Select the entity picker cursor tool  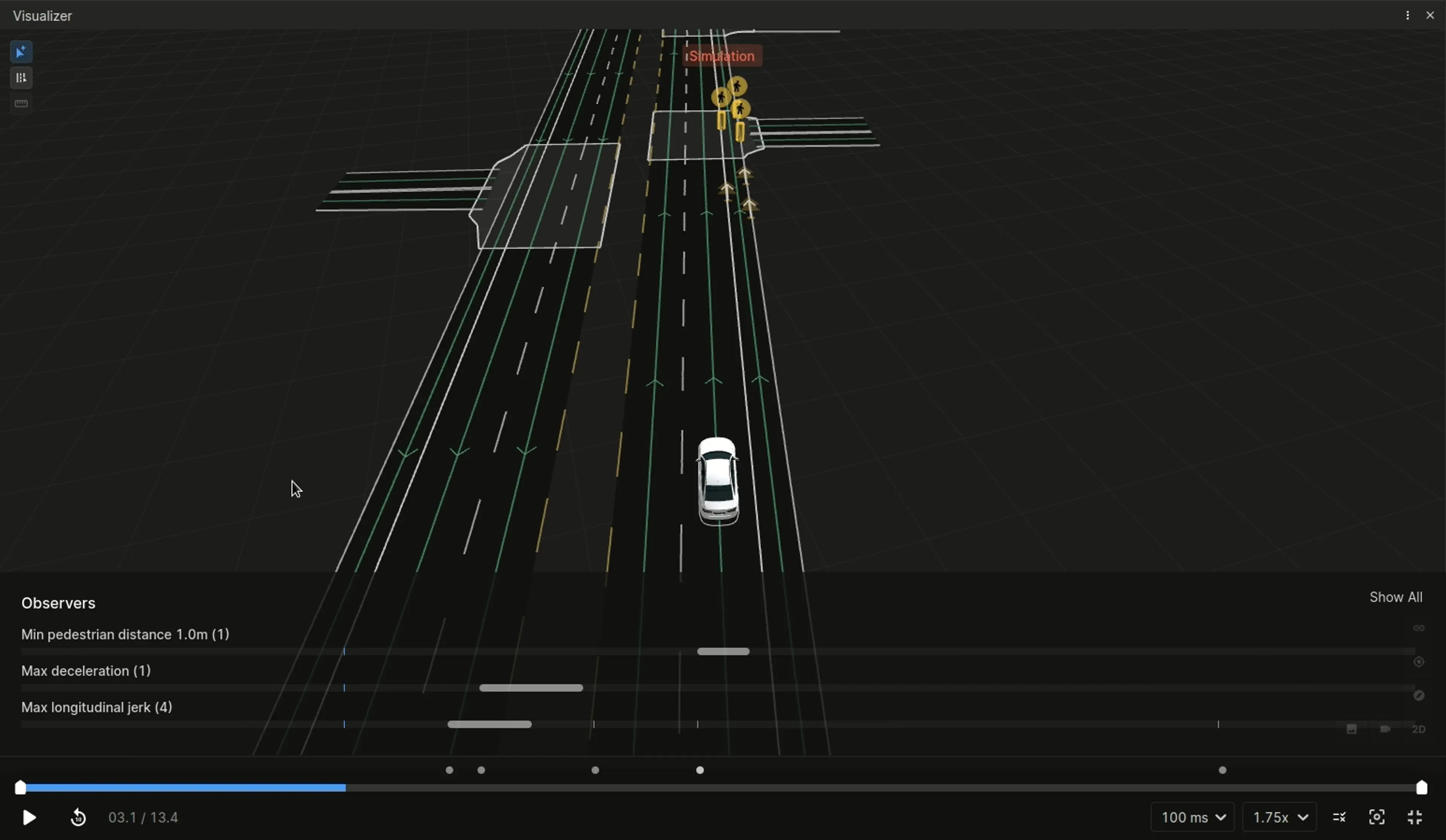pyautogui.click(x=21, y=52)
